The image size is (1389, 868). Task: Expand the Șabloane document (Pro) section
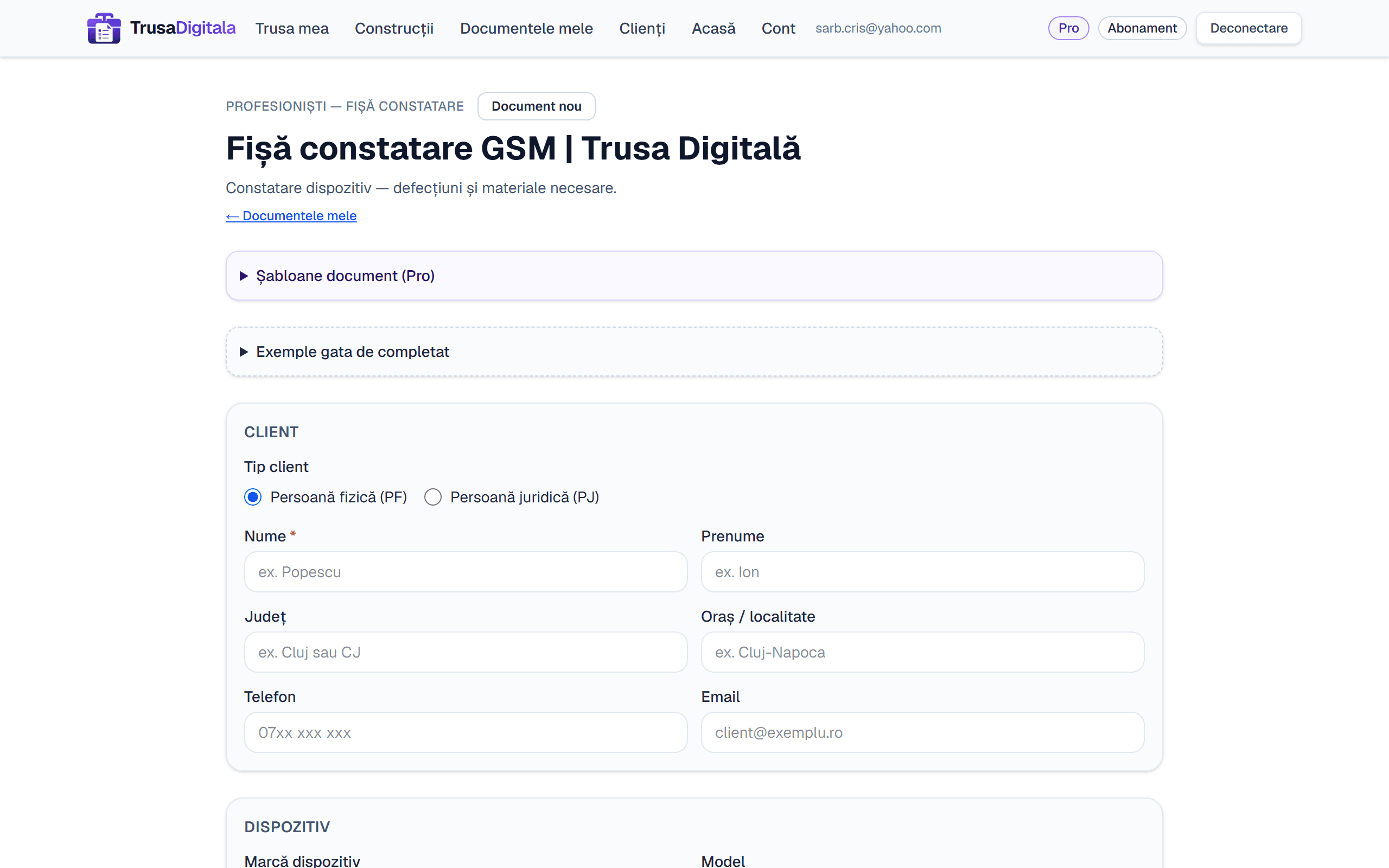(x=694, y=276)
